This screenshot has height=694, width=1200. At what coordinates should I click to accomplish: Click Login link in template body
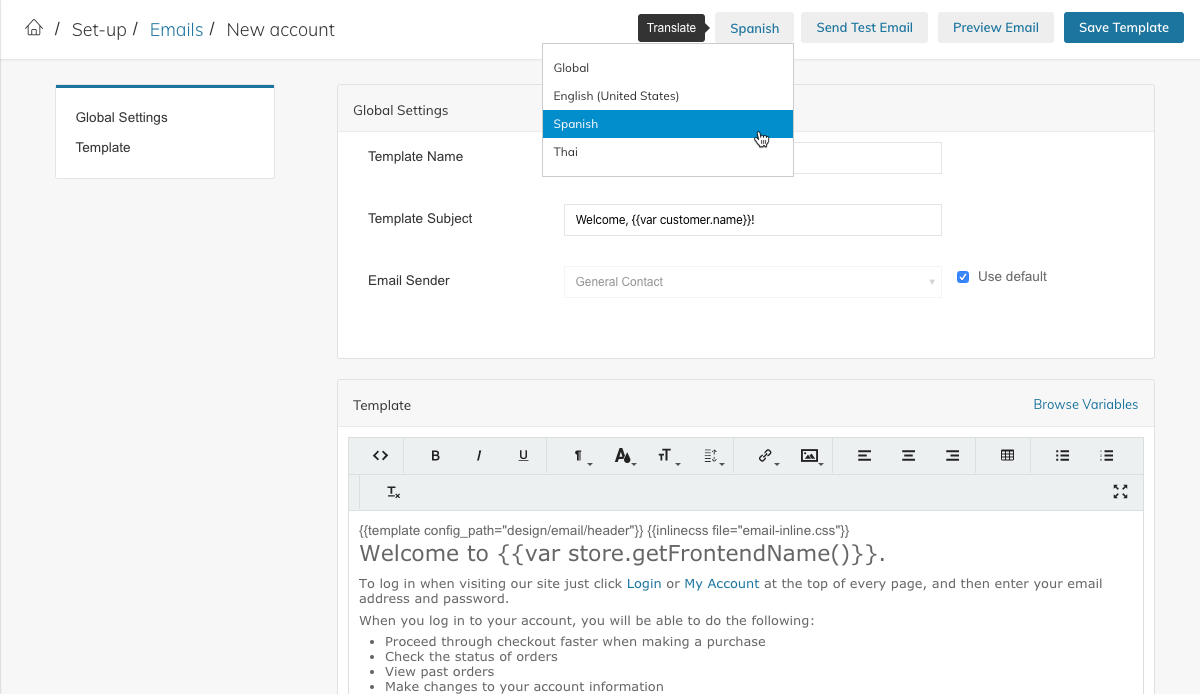pyautogui.click(x=644, y=583)
